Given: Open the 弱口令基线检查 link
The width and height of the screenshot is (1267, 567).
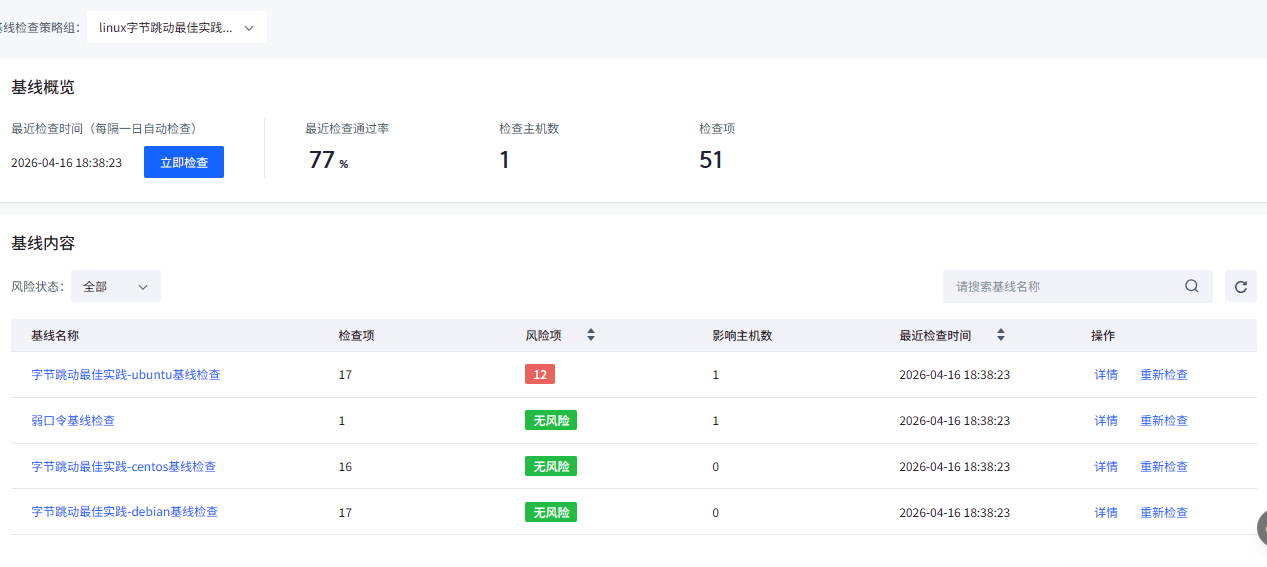Looking at the screenshot, I should point(73,421).
